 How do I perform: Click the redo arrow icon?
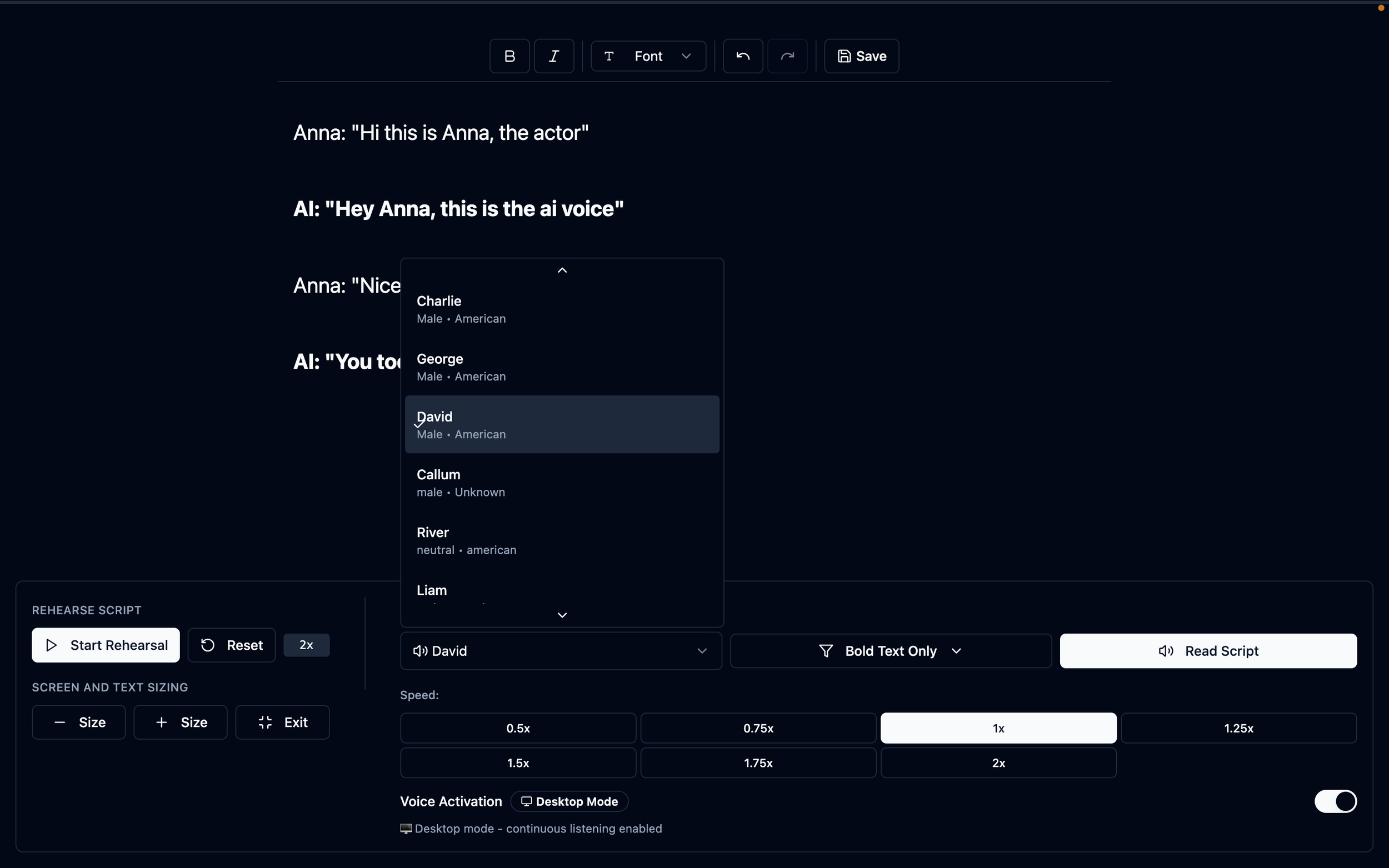pos(787,56)
